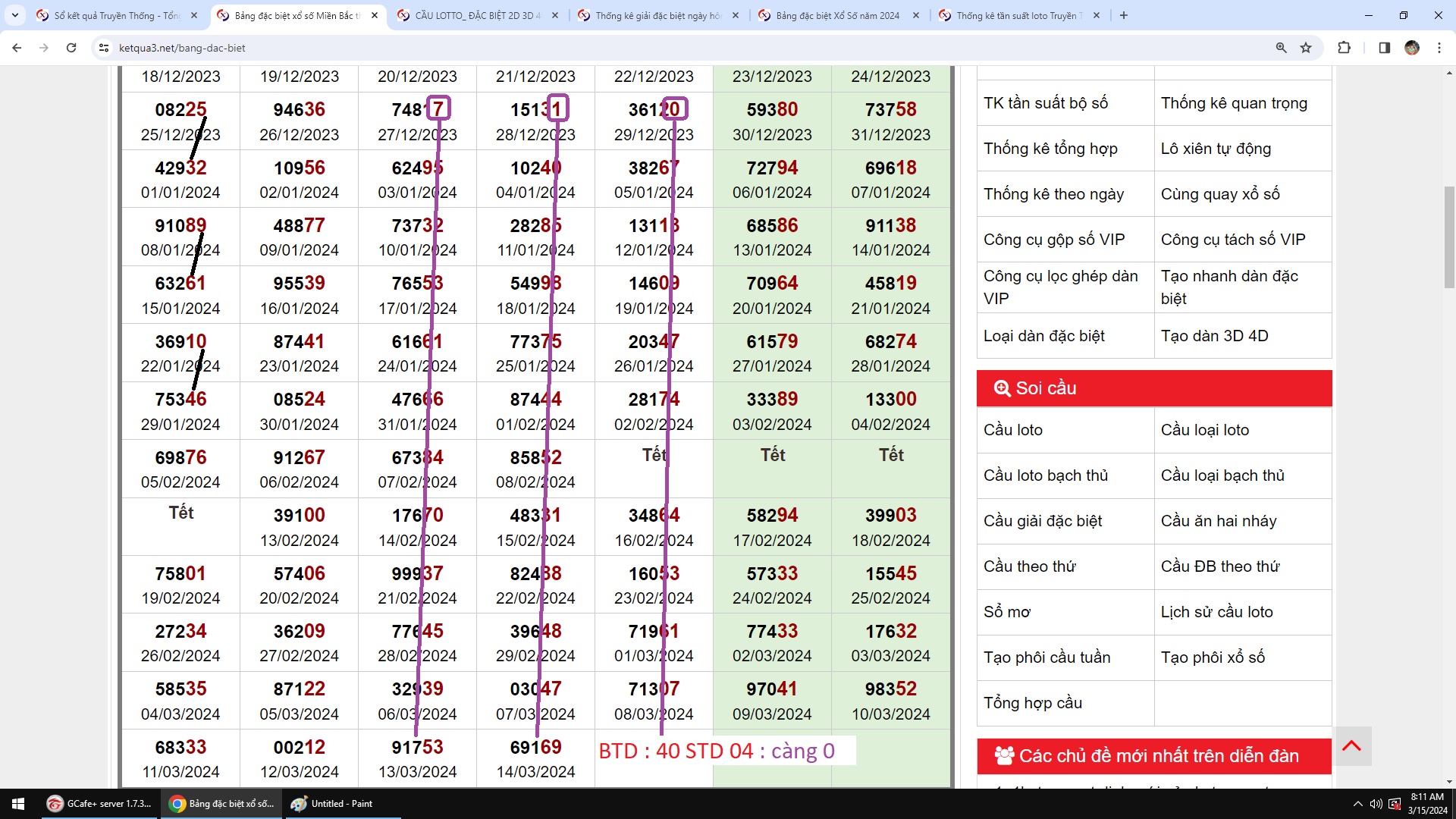Reload the page with the refresh icon
The width and height of the screenshot is (1456, 819).
tap(71, 48)
